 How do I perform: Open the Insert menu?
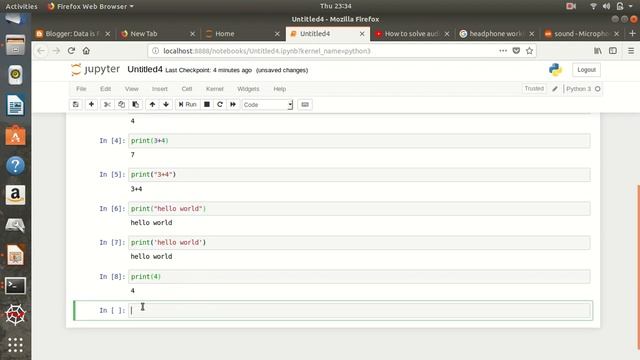(x=160, y=89)
